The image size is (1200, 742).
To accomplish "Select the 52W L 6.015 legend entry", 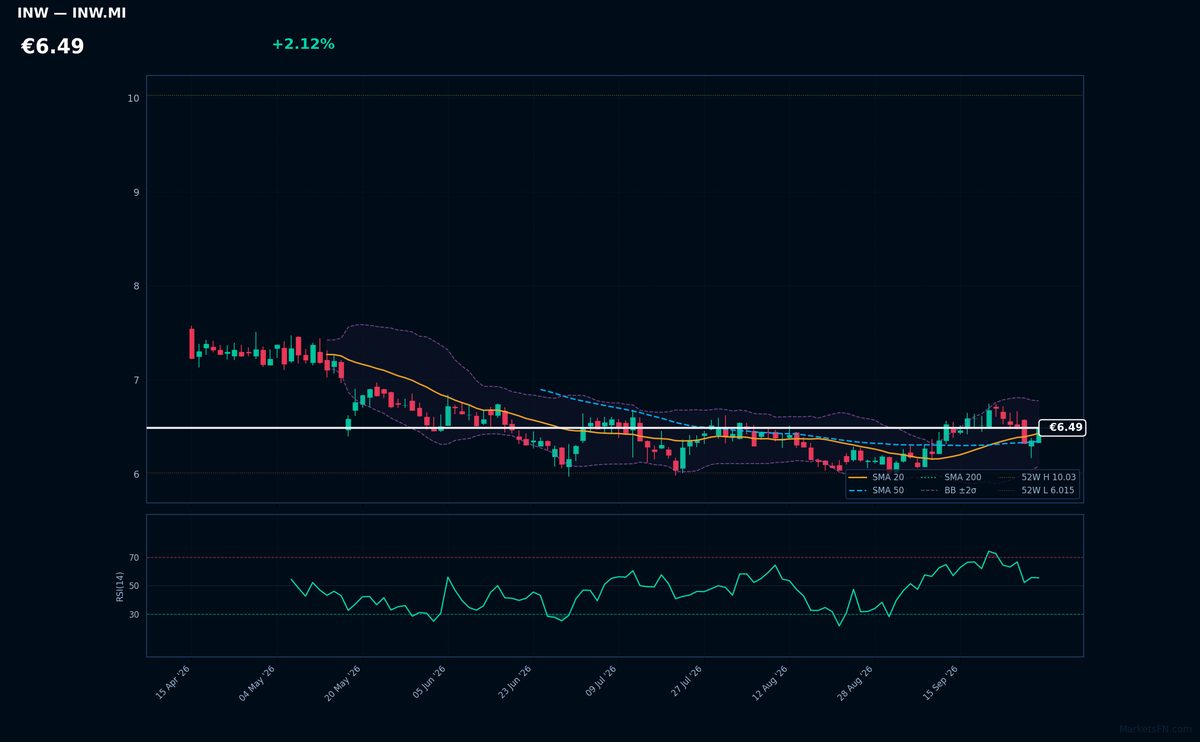I will [x=1036, y=491].
